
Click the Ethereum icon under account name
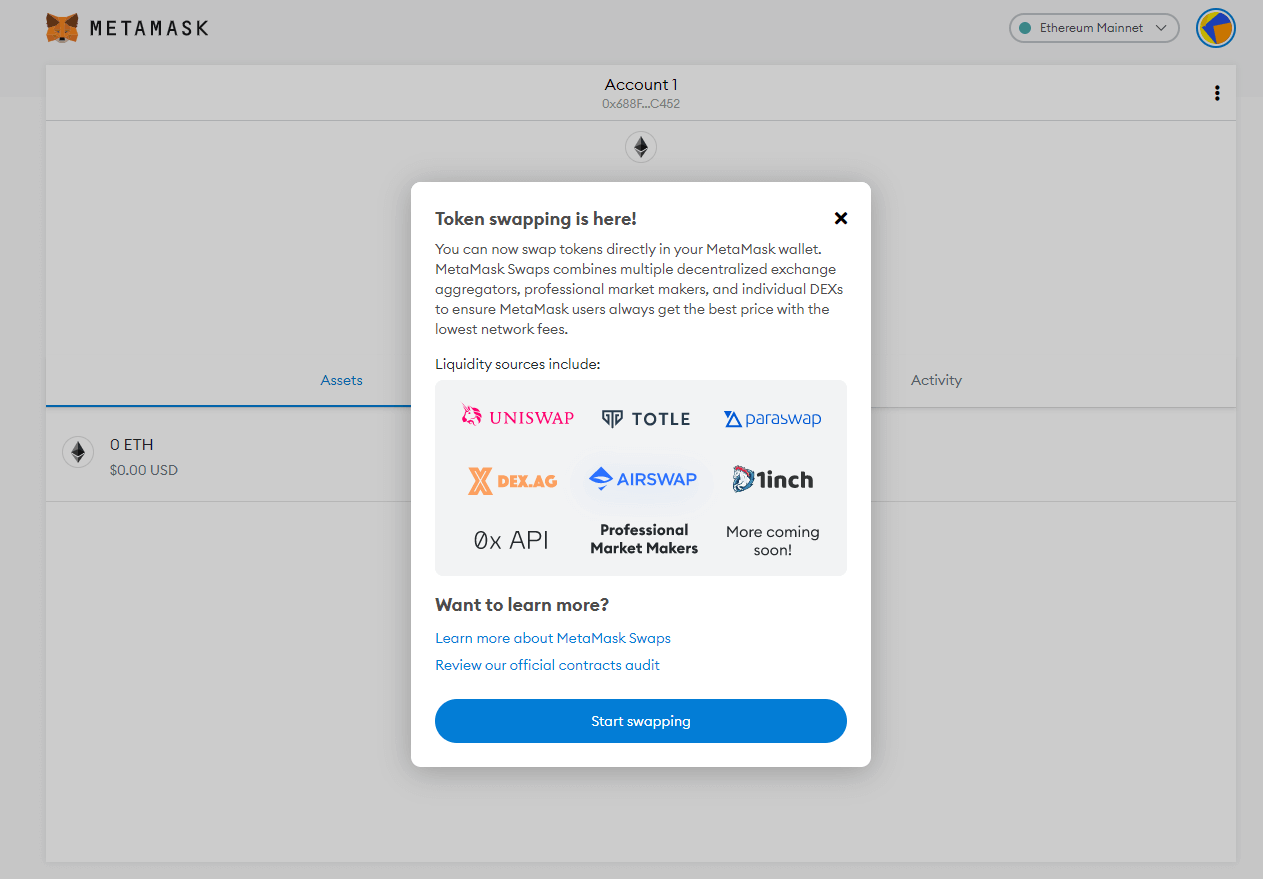point(641,147)
